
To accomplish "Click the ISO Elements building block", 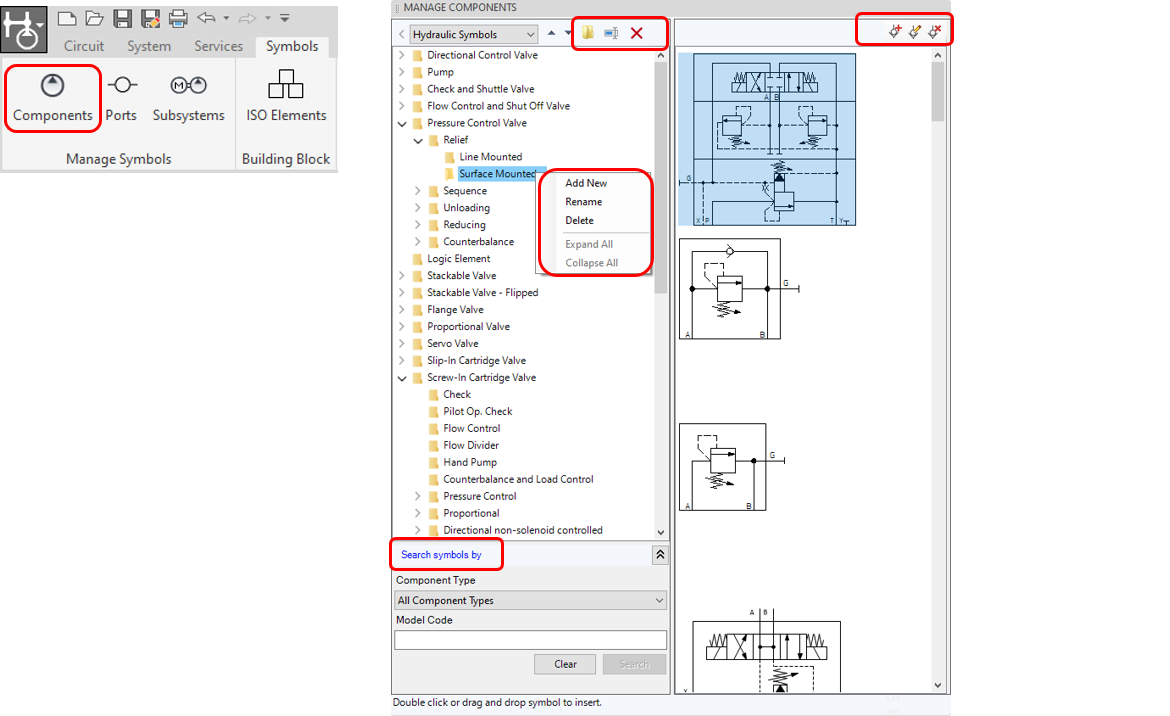I will point(285,97).
